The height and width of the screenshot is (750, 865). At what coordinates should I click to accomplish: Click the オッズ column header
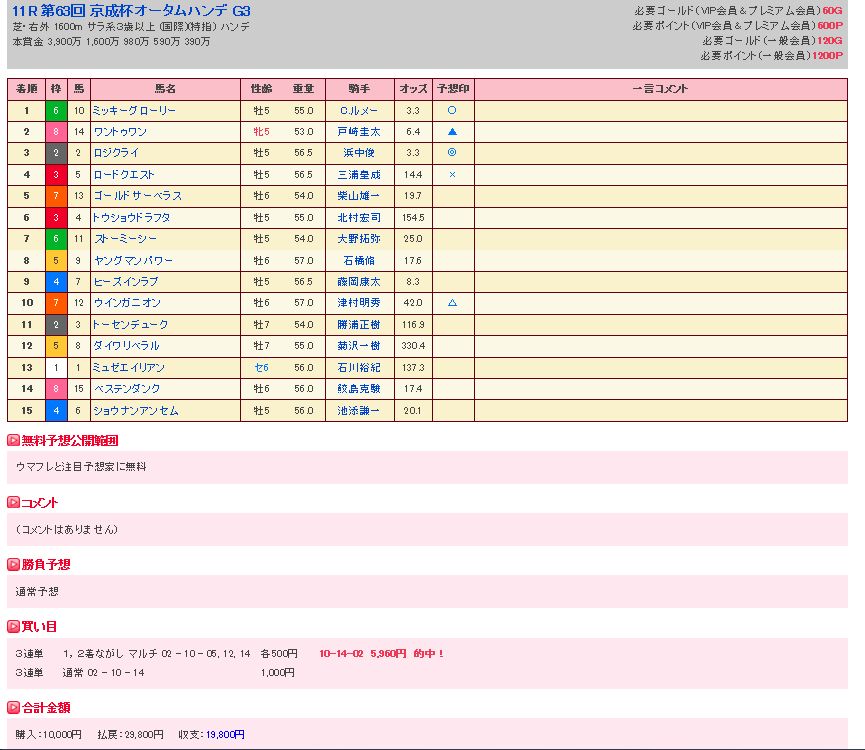(412, 89)
